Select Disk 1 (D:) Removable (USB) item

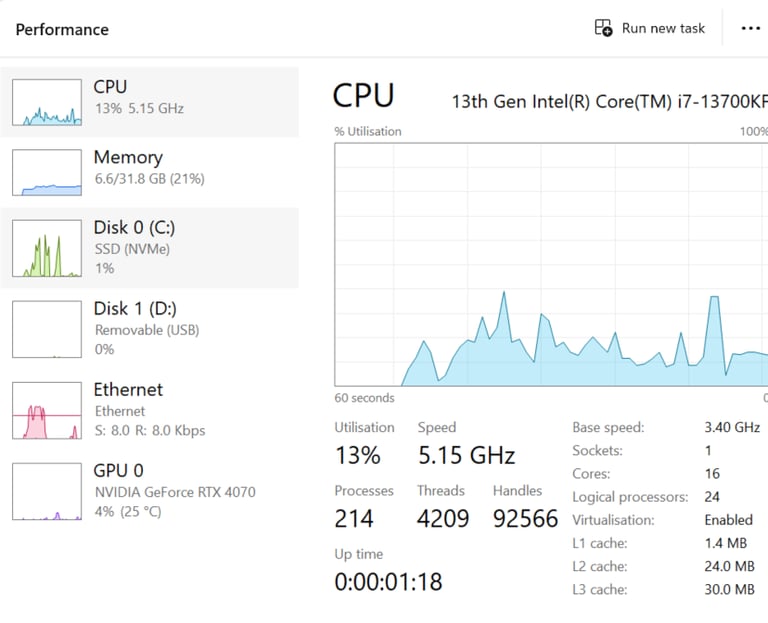(149, 329)
